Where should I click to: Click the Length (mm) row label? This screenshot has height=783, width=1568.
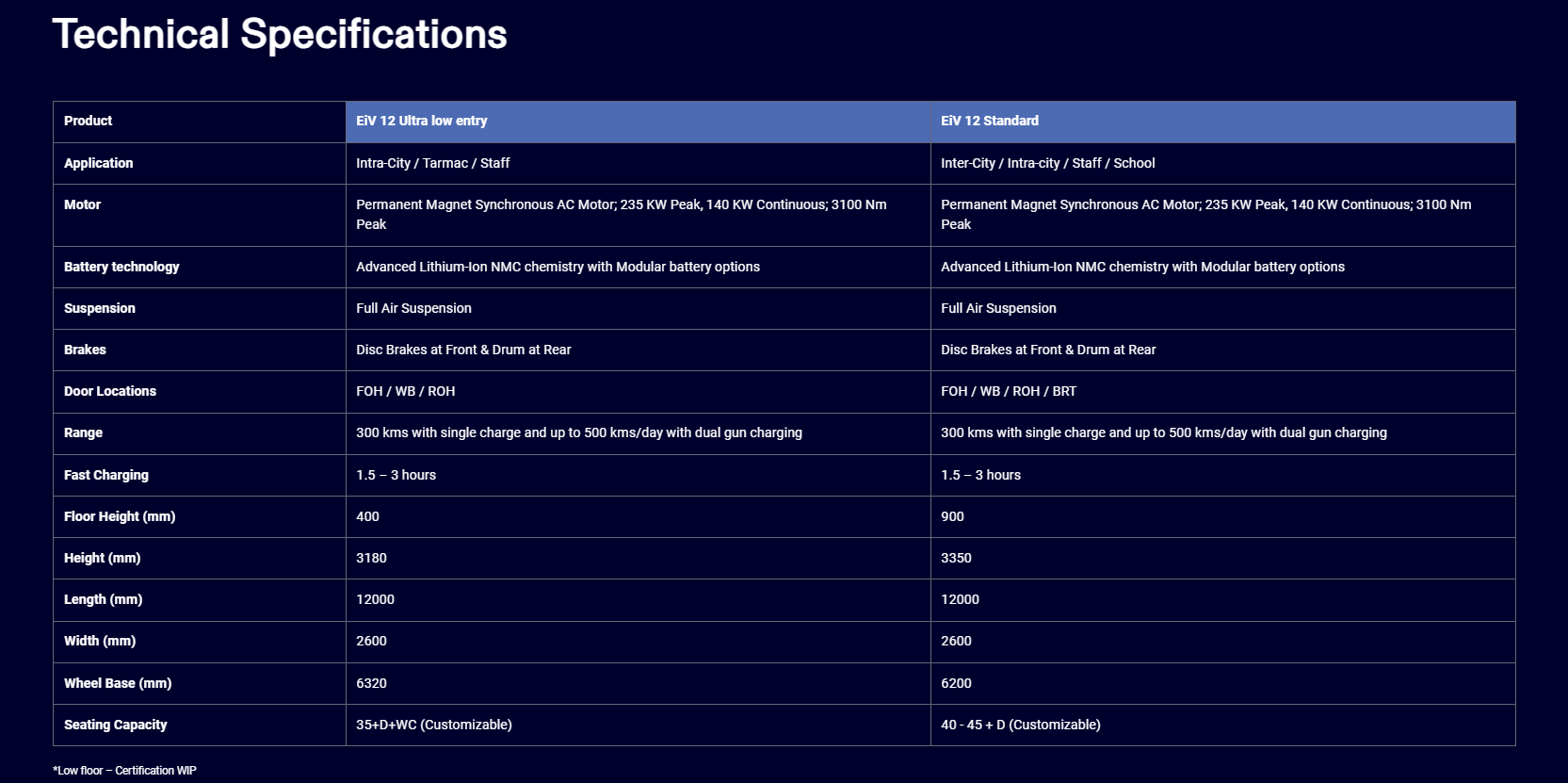(103, 599)
